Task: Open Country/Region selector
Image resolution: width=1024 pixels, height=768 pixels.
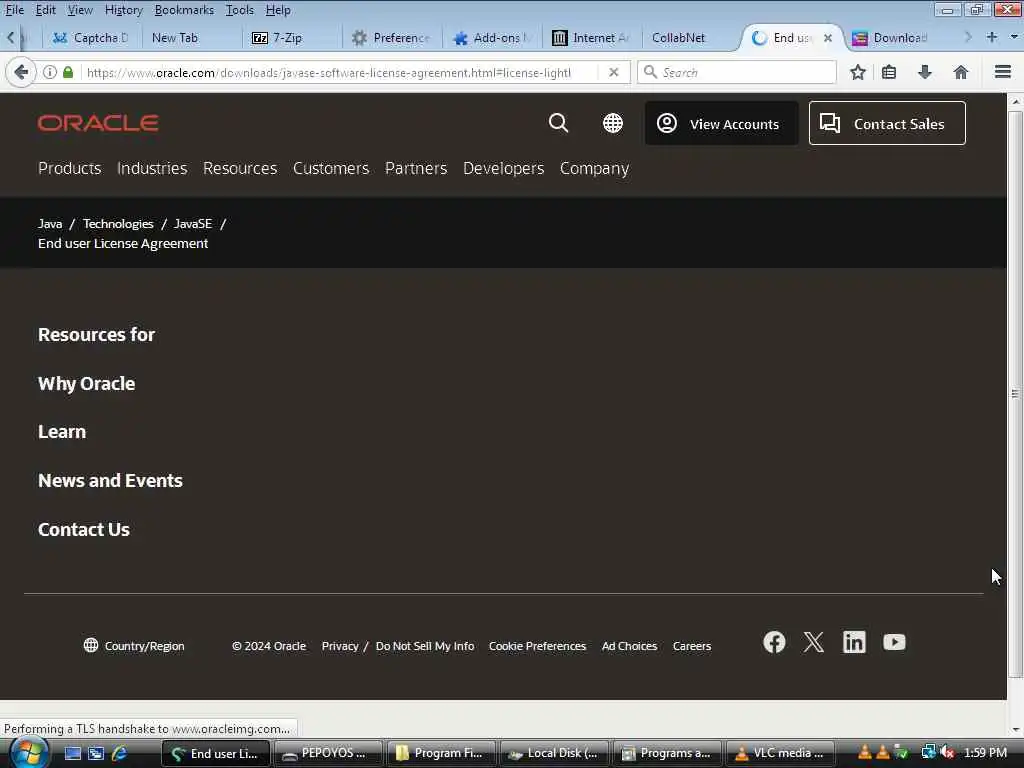Action: coord(134,646)
